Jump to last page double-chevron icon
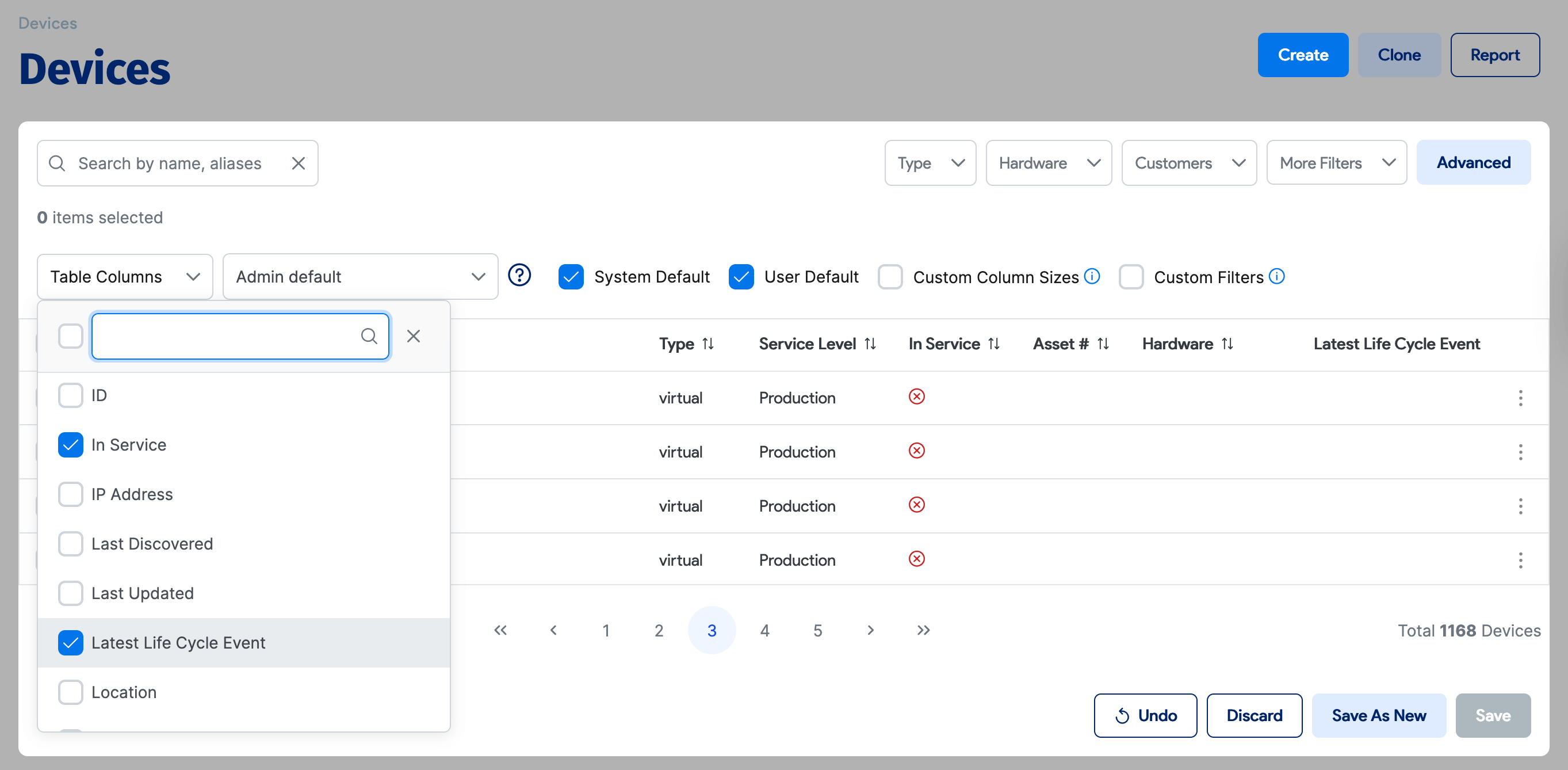The width and height of the screenshot is (1568, 770). tap(923, 630)
